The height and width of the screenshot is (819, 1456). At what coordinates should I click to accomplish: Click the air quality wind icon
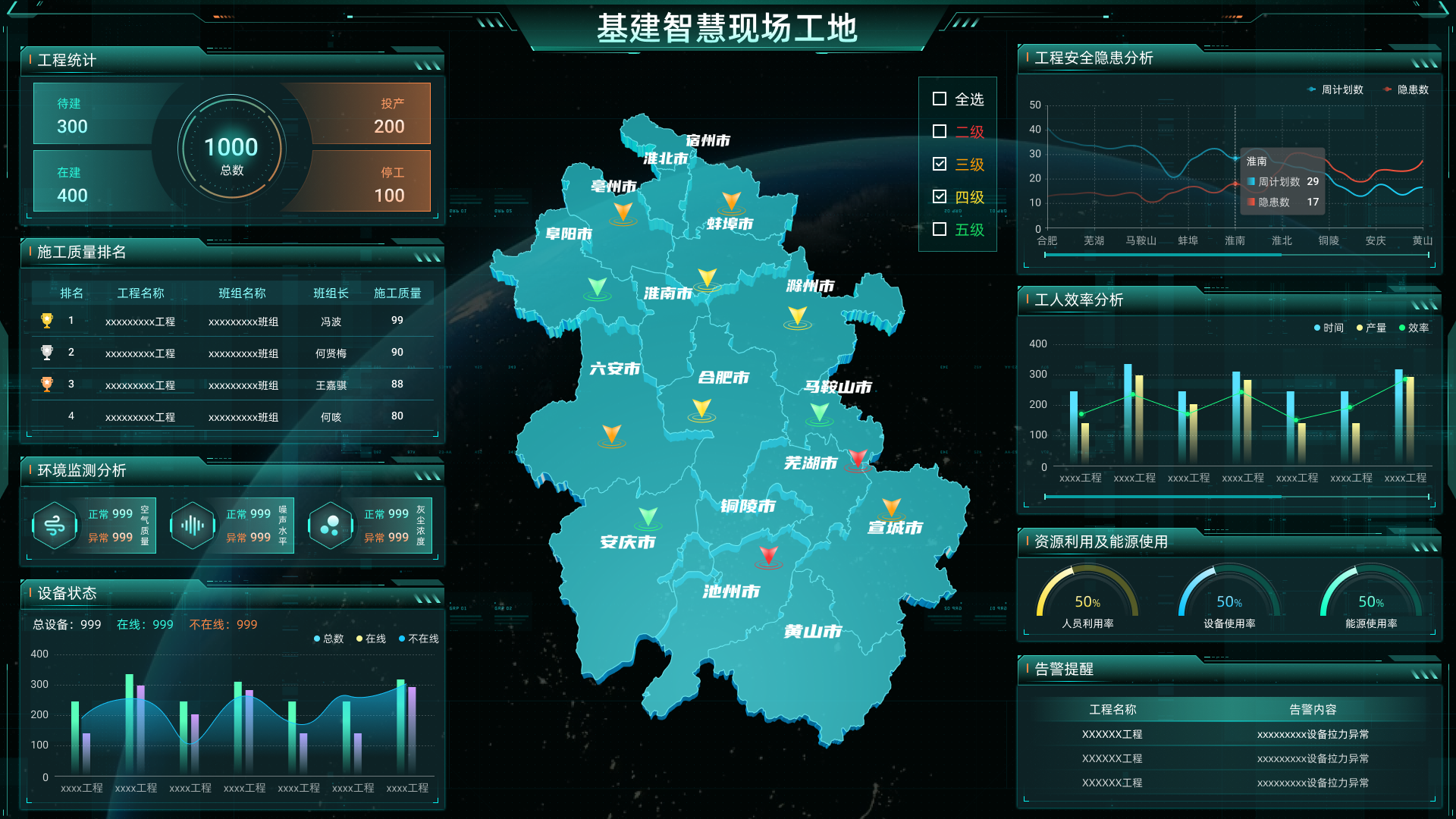coord(55,526)
